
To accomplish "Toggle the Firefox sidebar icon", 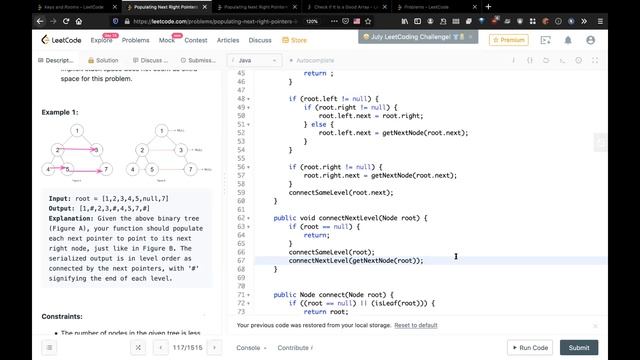I will pyautogui.click(x=418, y=21).
